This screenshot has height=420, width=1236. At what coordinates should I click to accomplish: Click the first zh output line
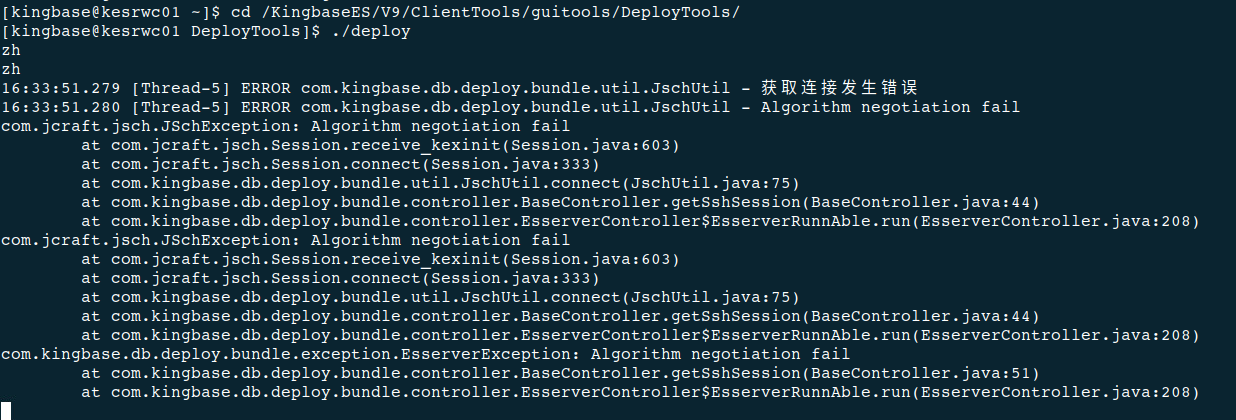click(11, 50)
